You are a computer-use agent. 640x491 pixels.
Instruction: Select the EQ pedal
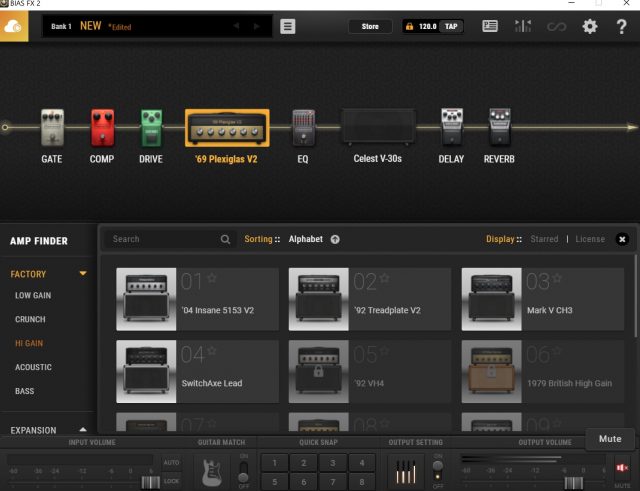(x=304, y=128)
